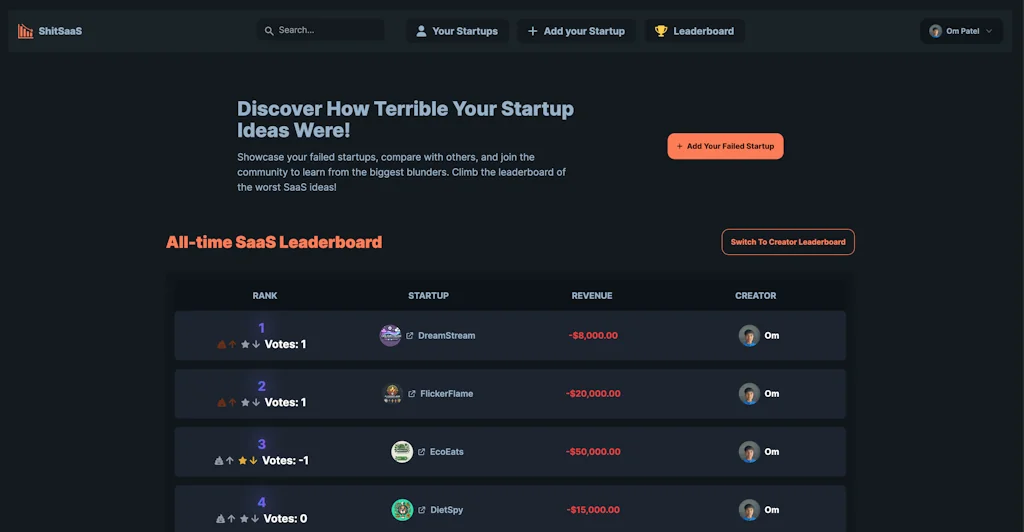
Task: Open the Om Patel account dropdown
Action: tap(961, 31)
